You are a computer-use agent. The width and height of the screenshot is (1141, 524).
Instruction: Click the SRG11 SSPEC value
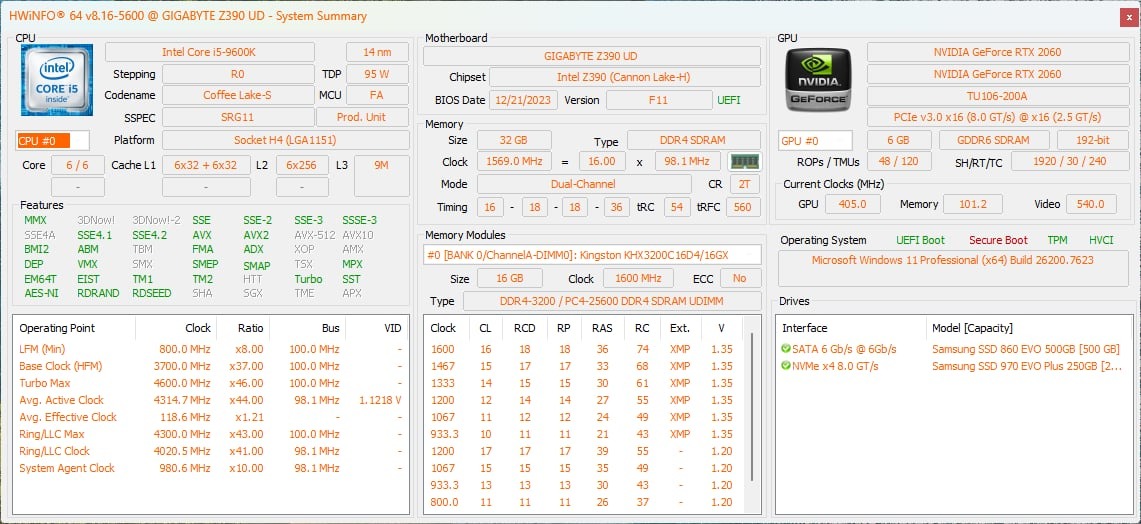click(238, 117)
